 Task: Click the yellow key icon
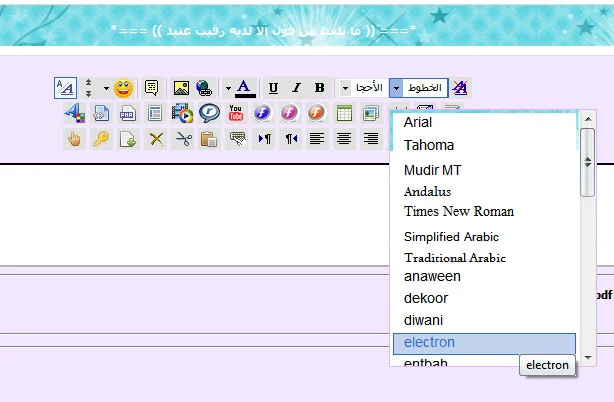[x=101, y=139]
